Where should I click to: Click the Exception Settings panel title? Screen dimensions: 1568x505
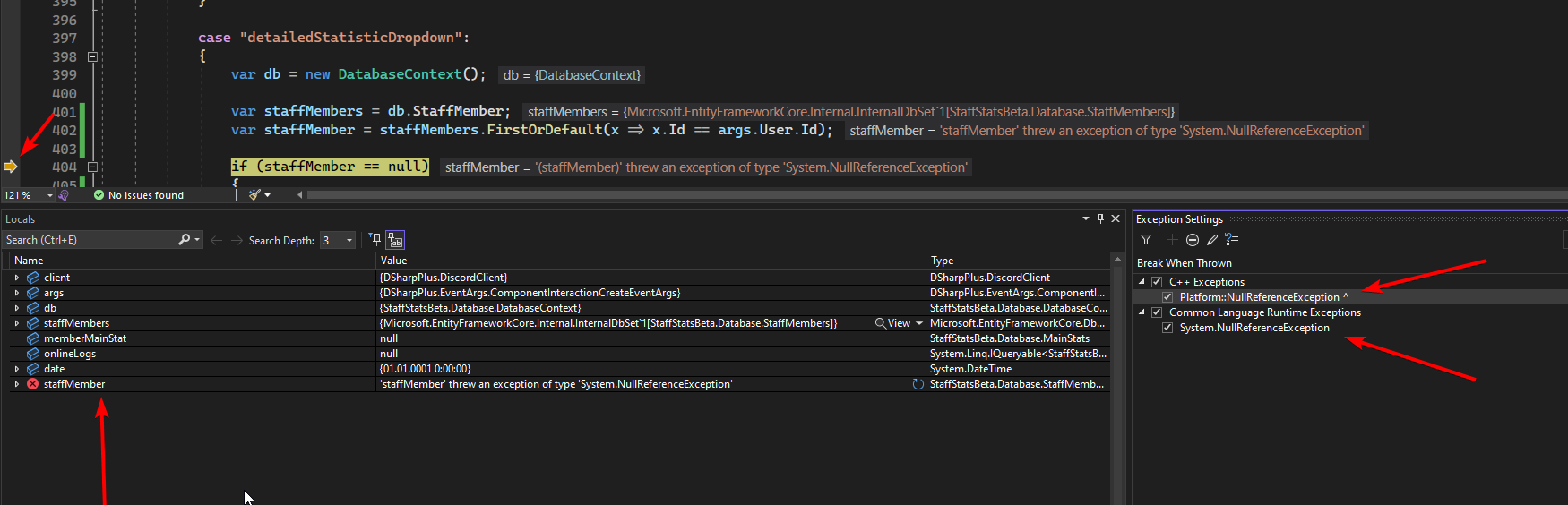tap(1179, 219)
